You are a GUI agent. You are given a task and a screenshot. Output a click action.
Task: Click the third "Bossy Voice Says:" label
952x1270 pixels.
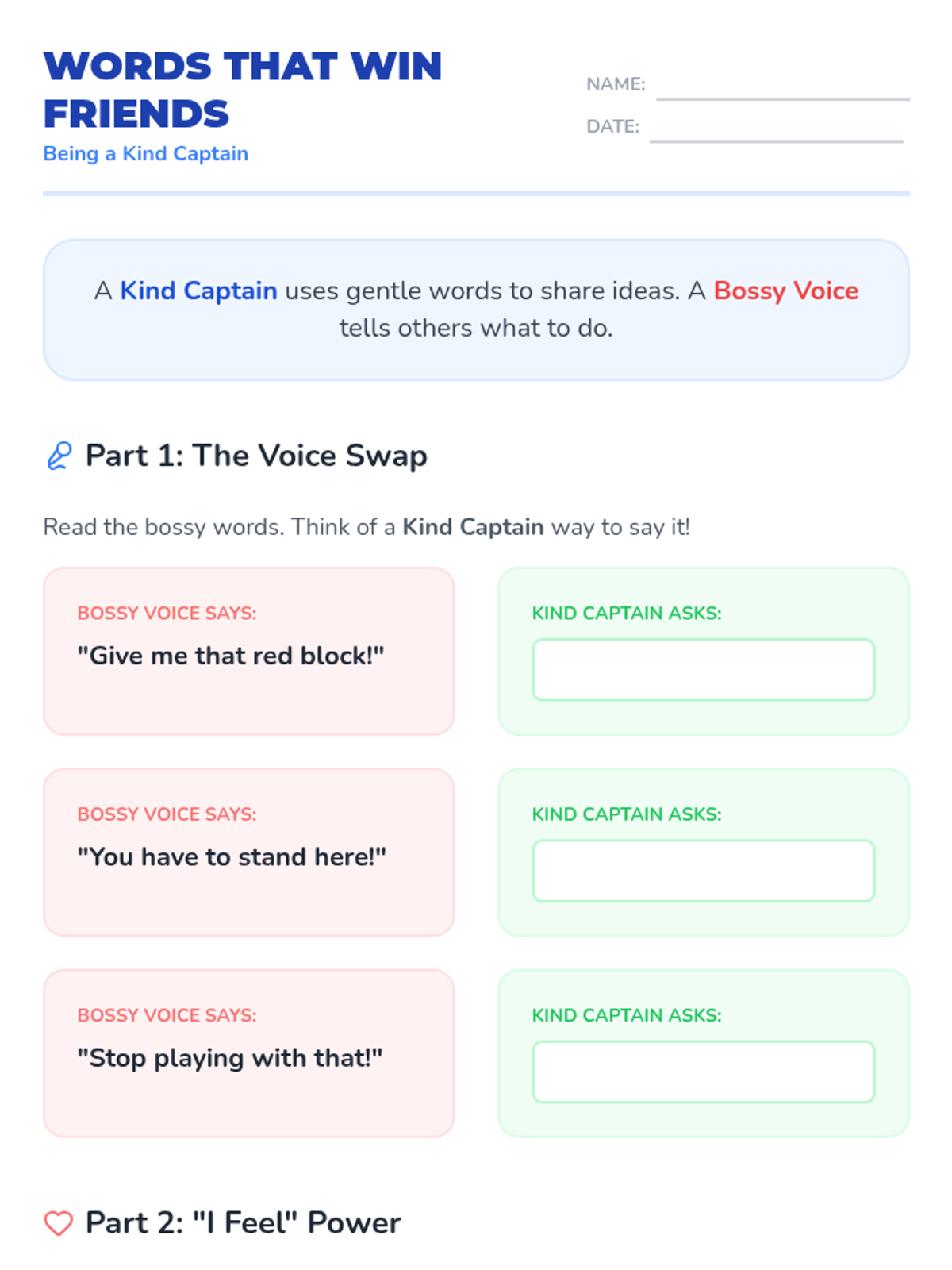(167, 1015)
